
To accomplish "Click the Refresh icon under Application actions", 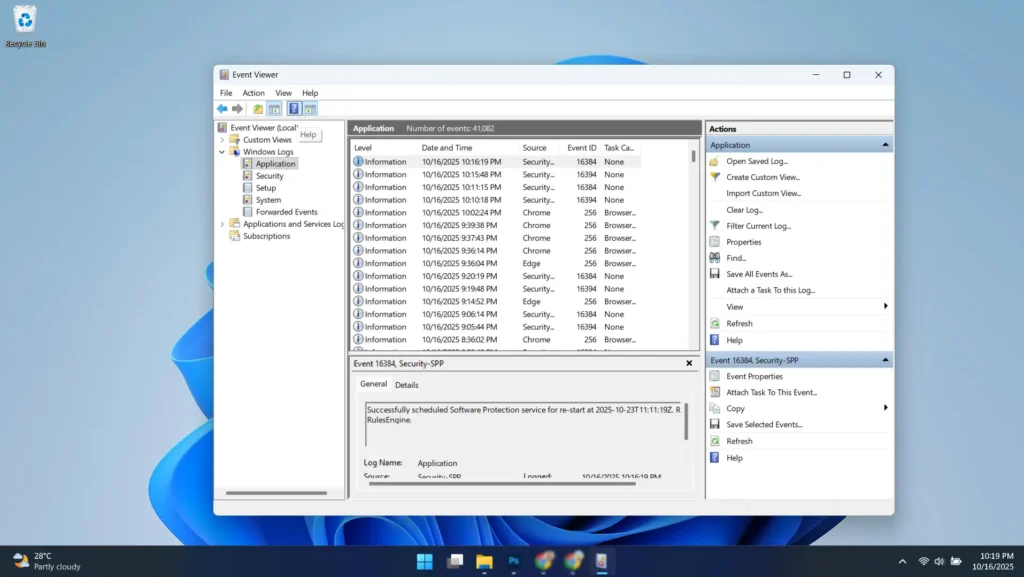I will click(x=741, y=323).
